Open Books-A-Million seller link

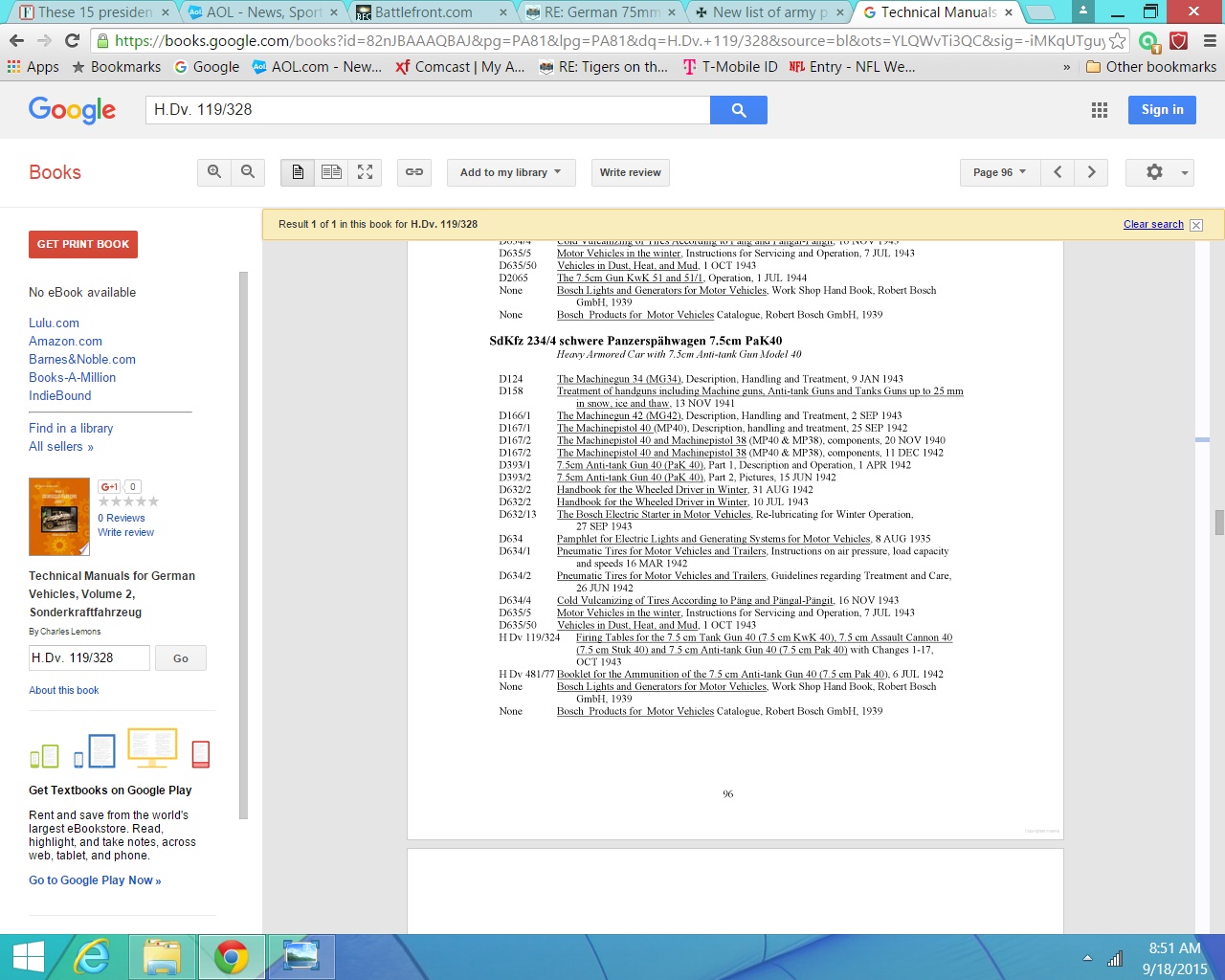click(72, 378)
